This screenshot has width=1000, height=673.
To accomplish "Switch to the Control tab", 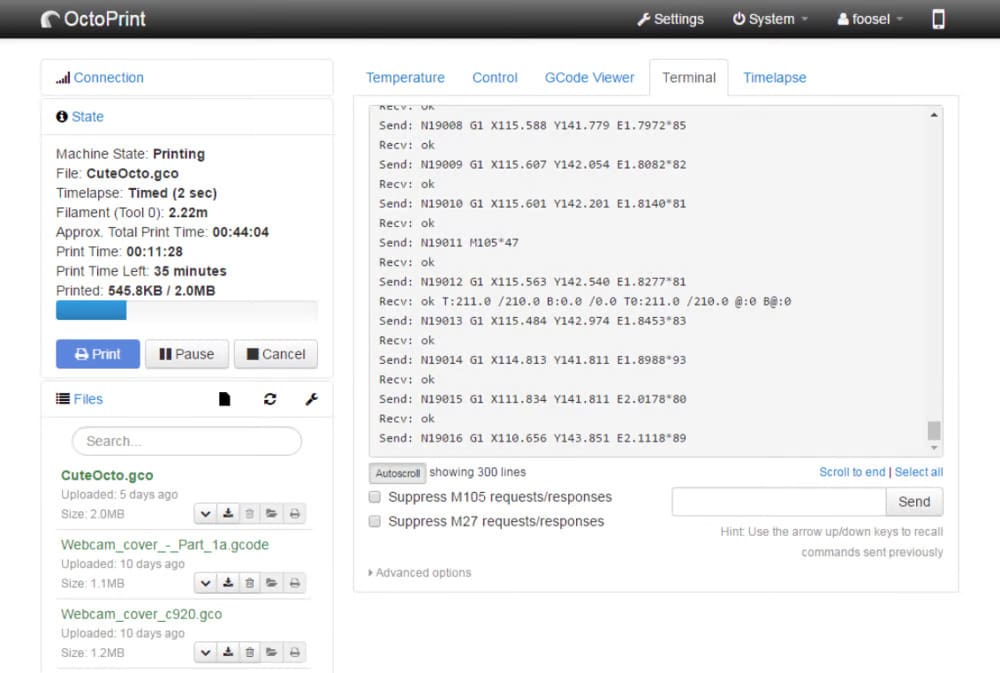I will point(495,78).
